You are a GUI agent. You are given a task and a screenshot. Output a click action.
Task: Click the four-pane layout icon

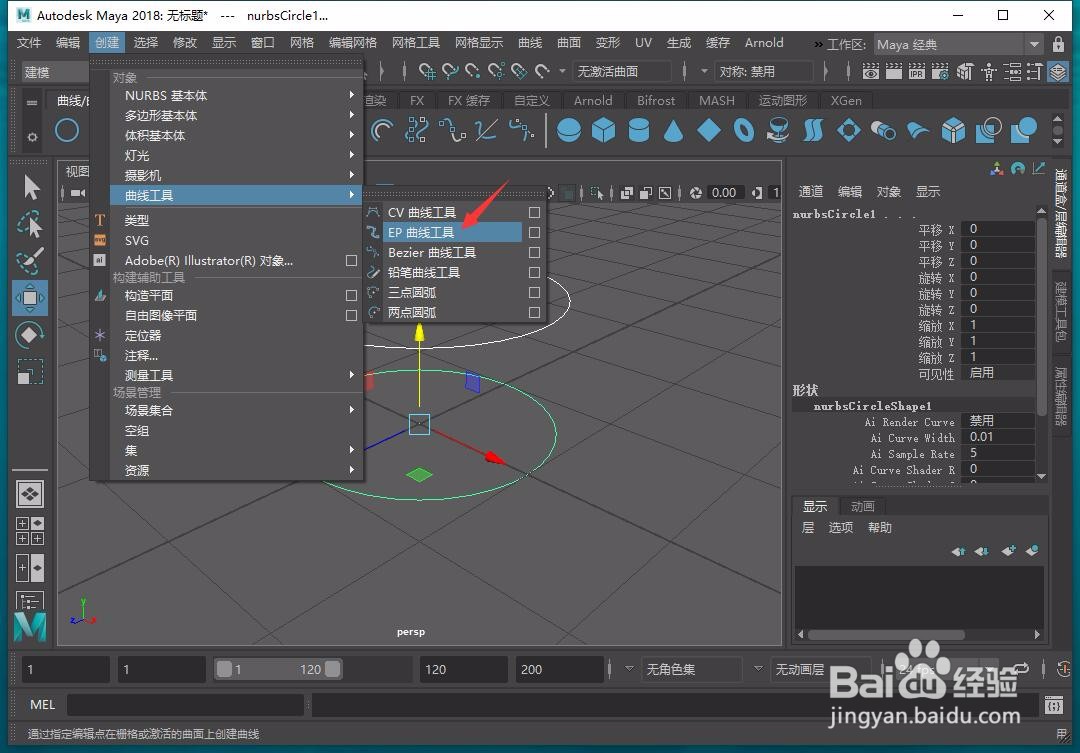pos(30,531)
